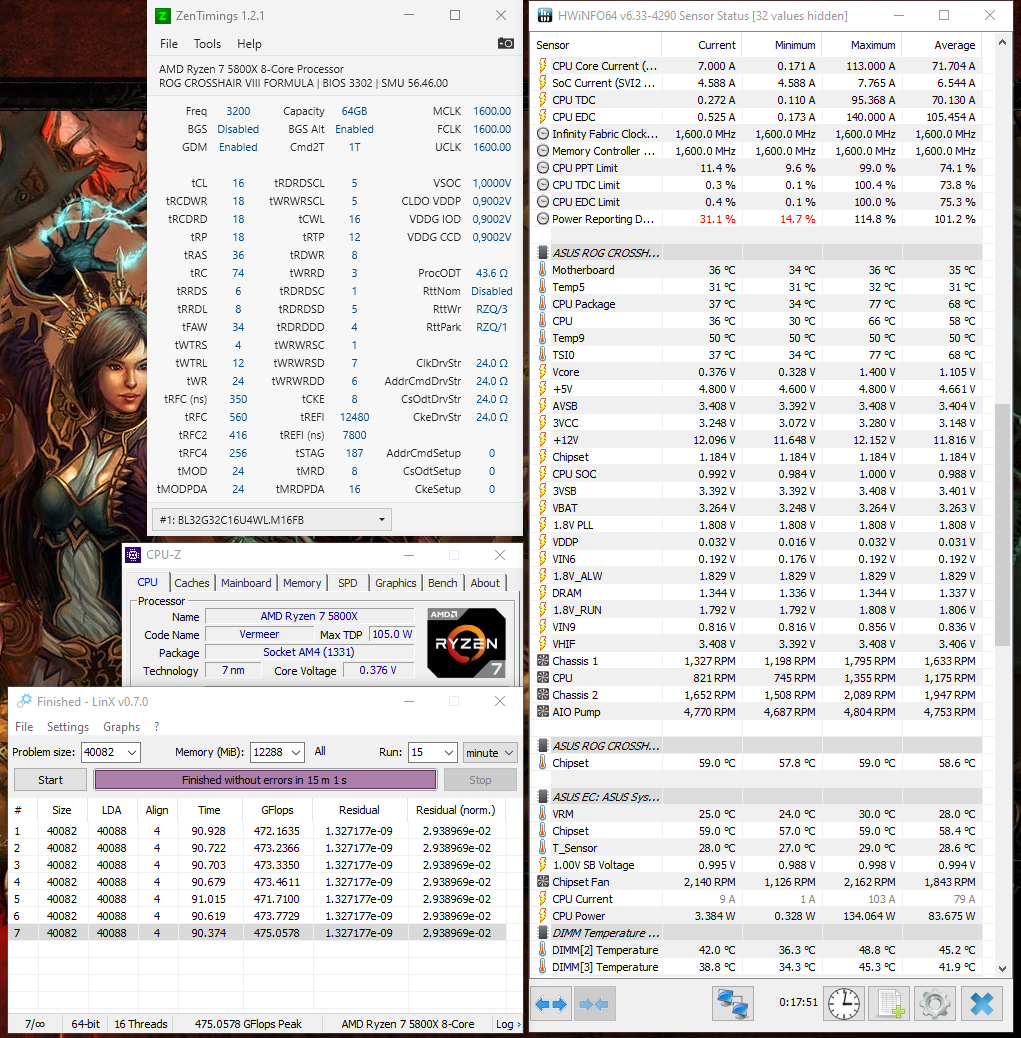Click CPU-Z title bar app icon

(133, 555)
